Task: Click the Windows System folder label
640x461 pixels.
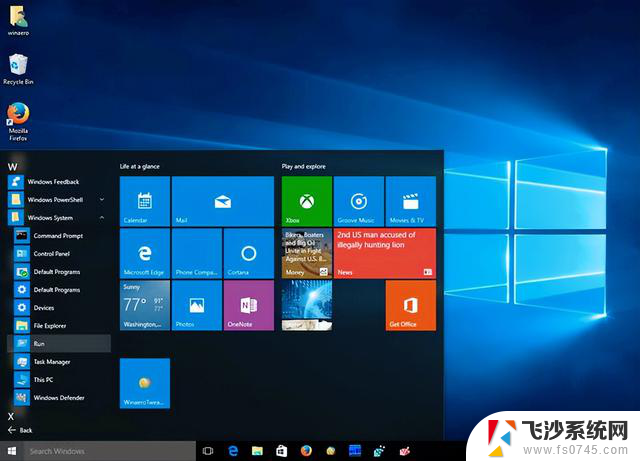Action: click(x=50, y=218)
